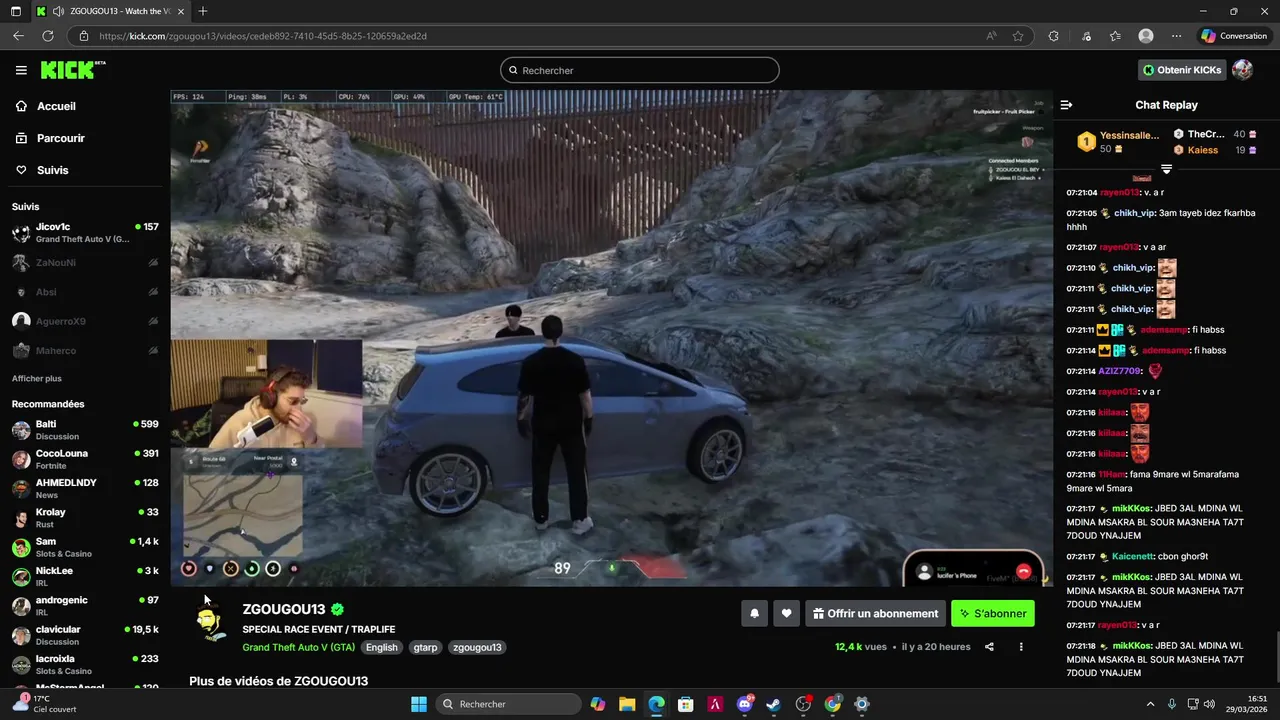Open the hamburger sidebar menu
The width and height of the screenshot is (1280, 720).
(21, 70)
